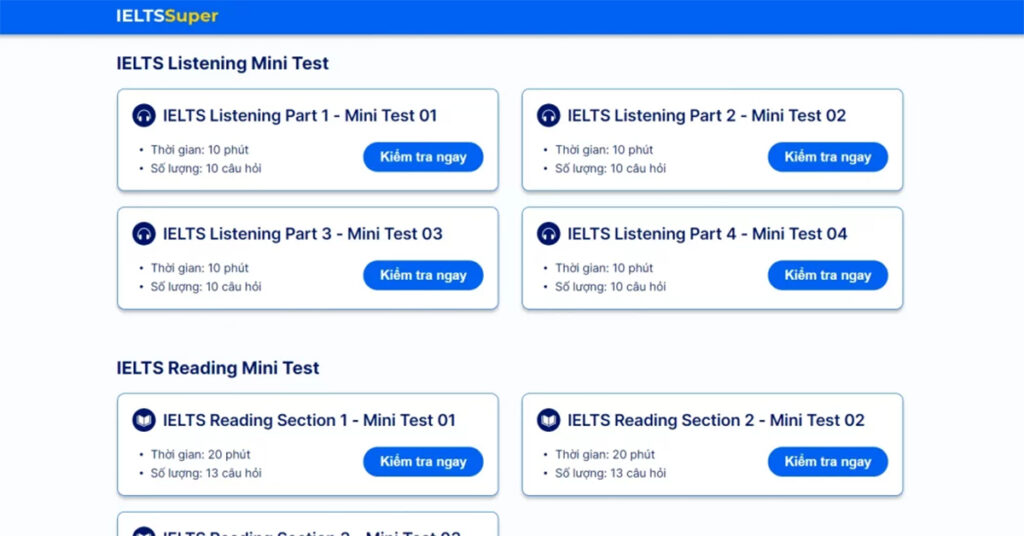
Task: Start Listening Part 1 with Kiểm tra ngay
Action: click(x=423, y=157)
